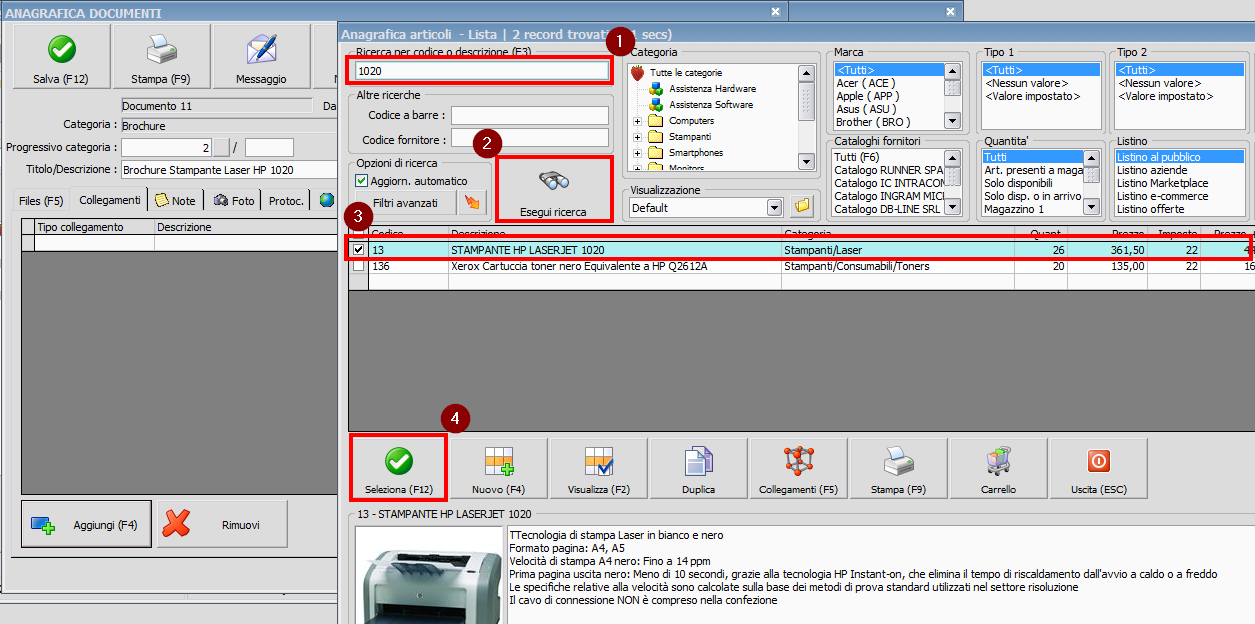The height and width of the screenshot is (624, 1255).
Task: Select Listino Marketplace in Listino list
Action: (1163, 183)
